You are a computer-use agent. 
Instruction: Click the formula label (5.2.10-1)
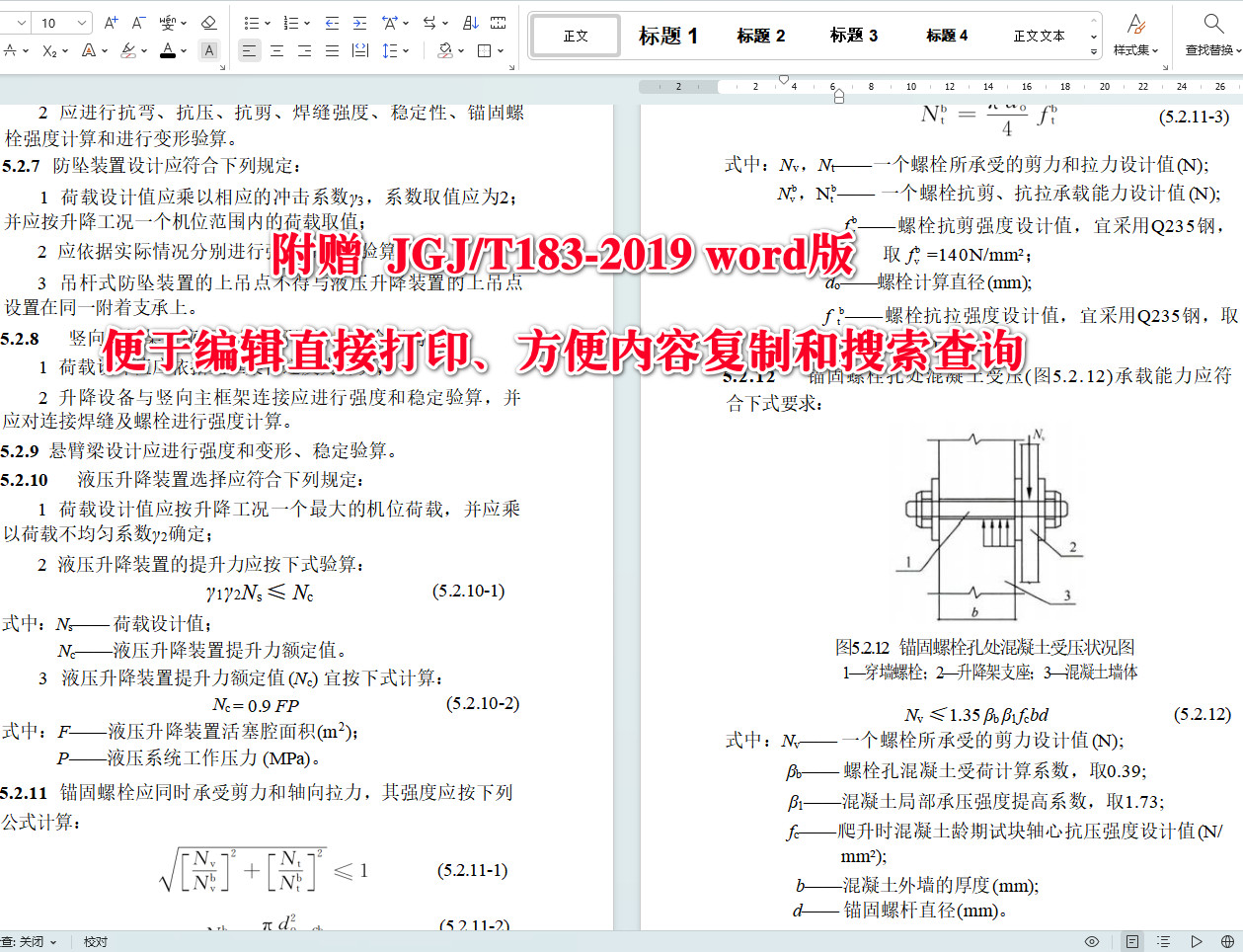(x=469, y=591)
